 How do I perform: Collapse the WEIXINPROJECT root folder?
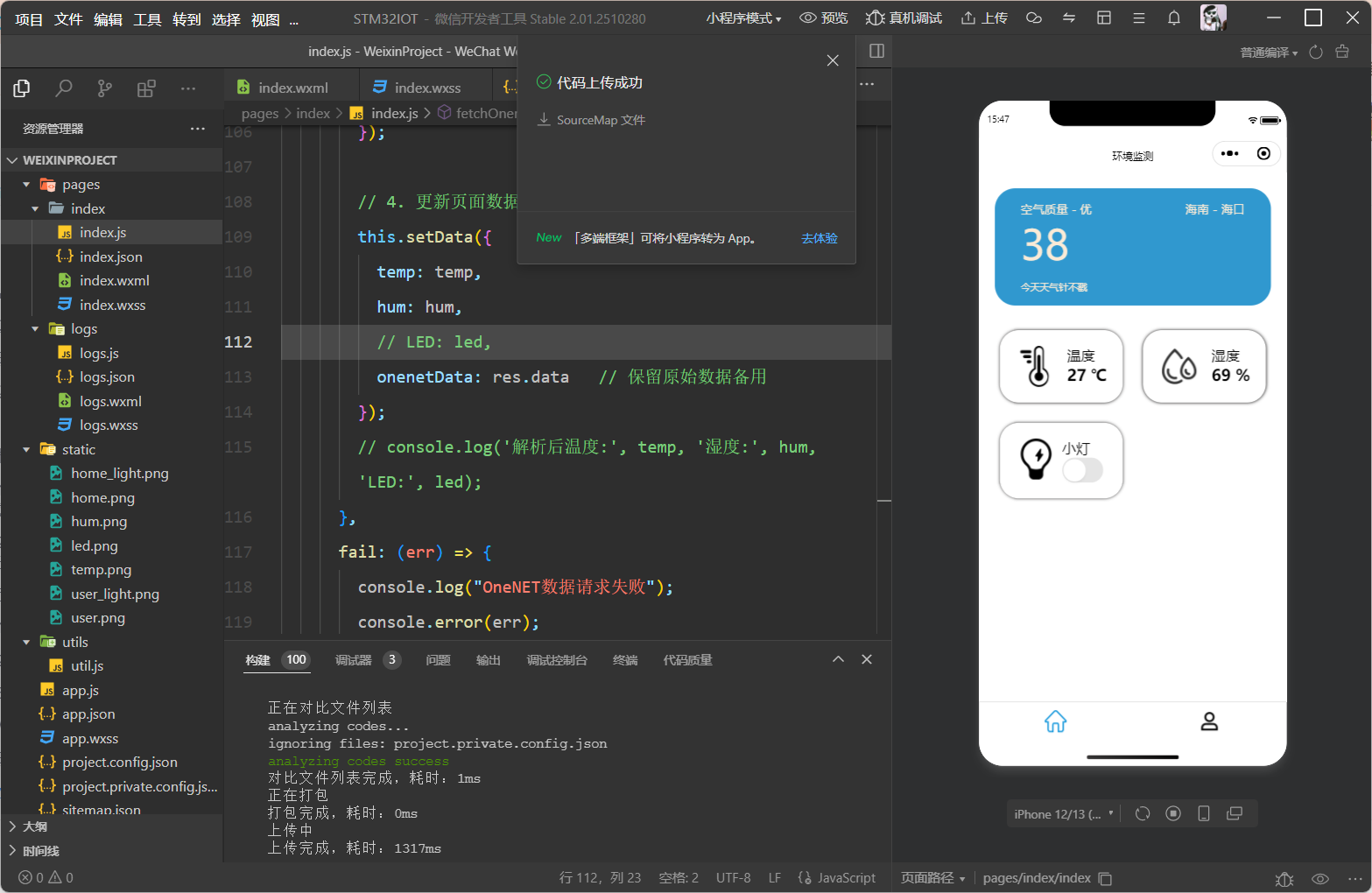[x=12, y=160]
